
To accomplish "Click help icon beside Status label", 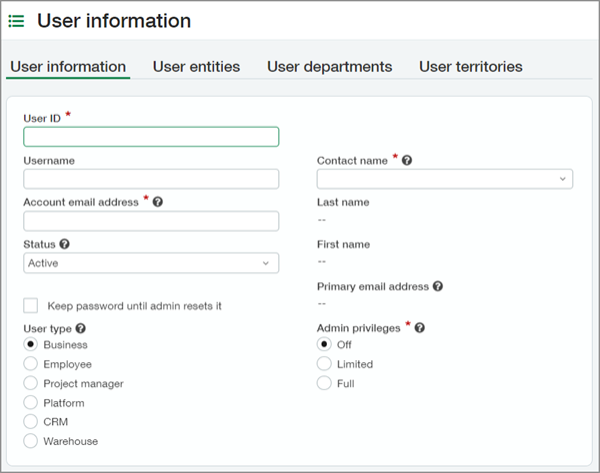I will point(65,244).
